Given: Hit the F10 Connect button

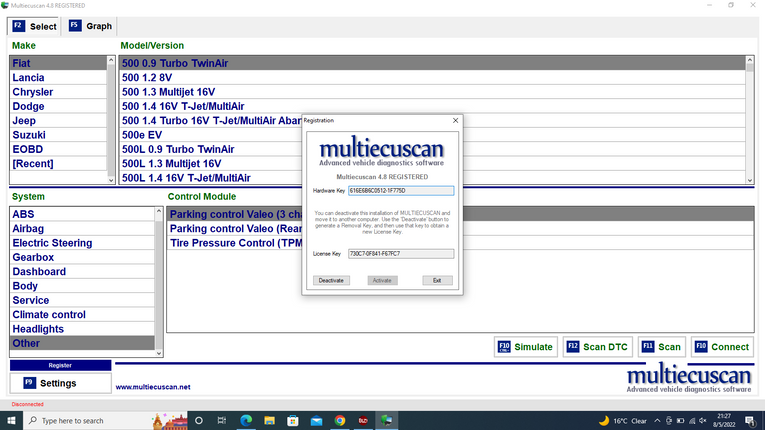Looking at the screenshot, I should pos(721,347).
